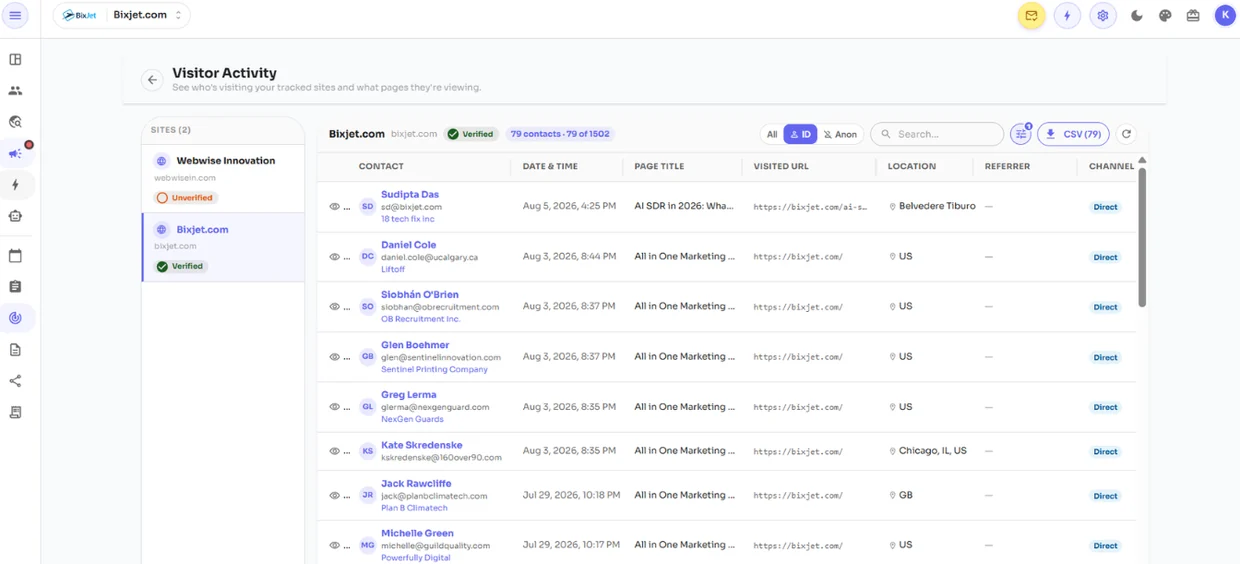Sort by DATE & TIME column header

pyautogui.click(x=550, y=166)
